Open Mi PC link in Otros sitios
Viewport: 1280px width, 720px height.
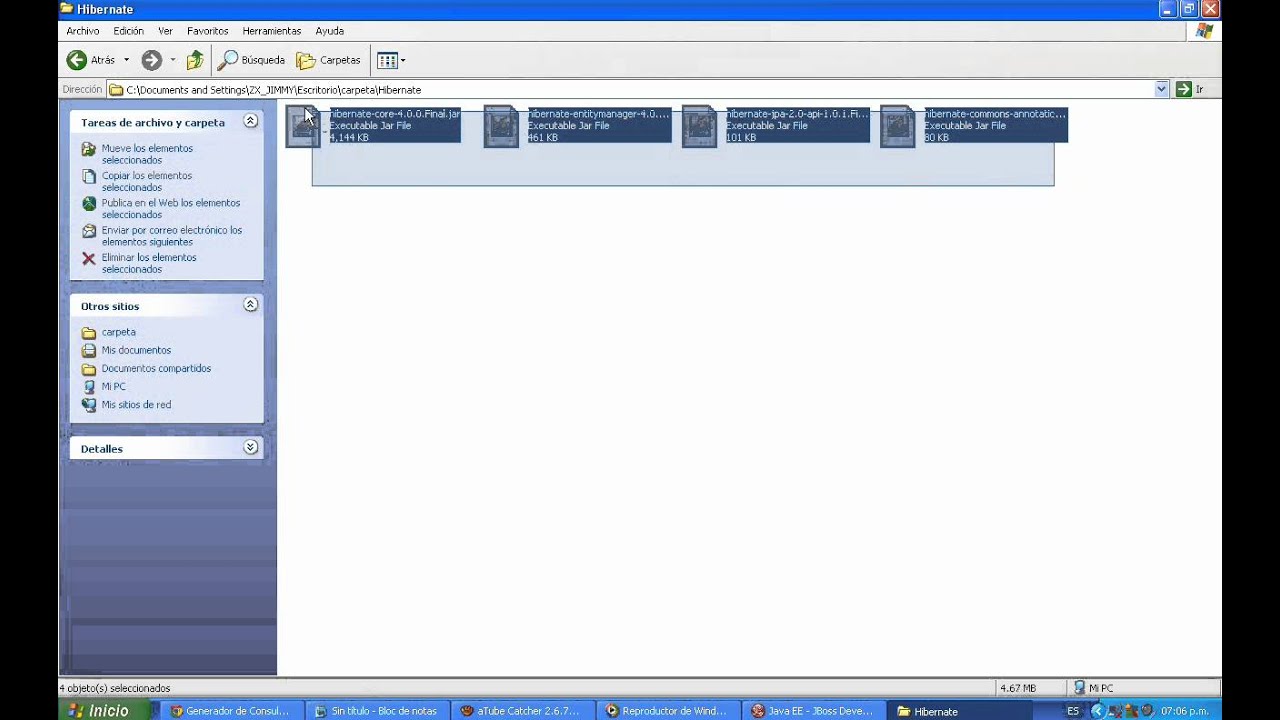point(113,386)
